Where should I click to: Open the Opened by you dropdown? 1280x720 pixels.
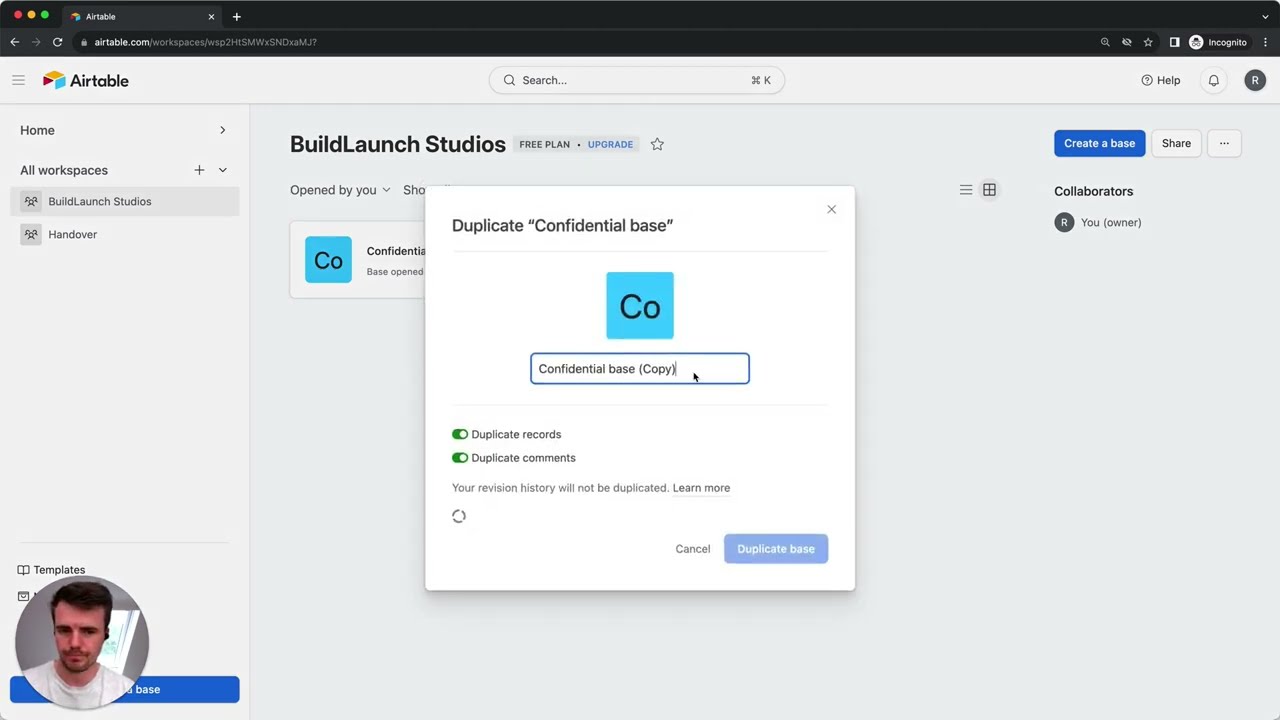point(340,190)
